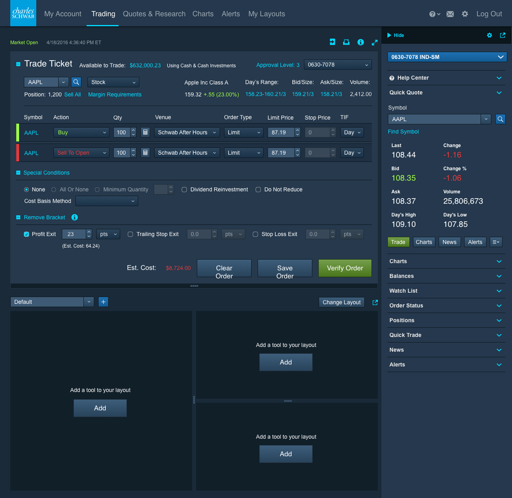Open the Sell To Open action dropdown
This screenshot has height=498, width=512.
point(81,153)
